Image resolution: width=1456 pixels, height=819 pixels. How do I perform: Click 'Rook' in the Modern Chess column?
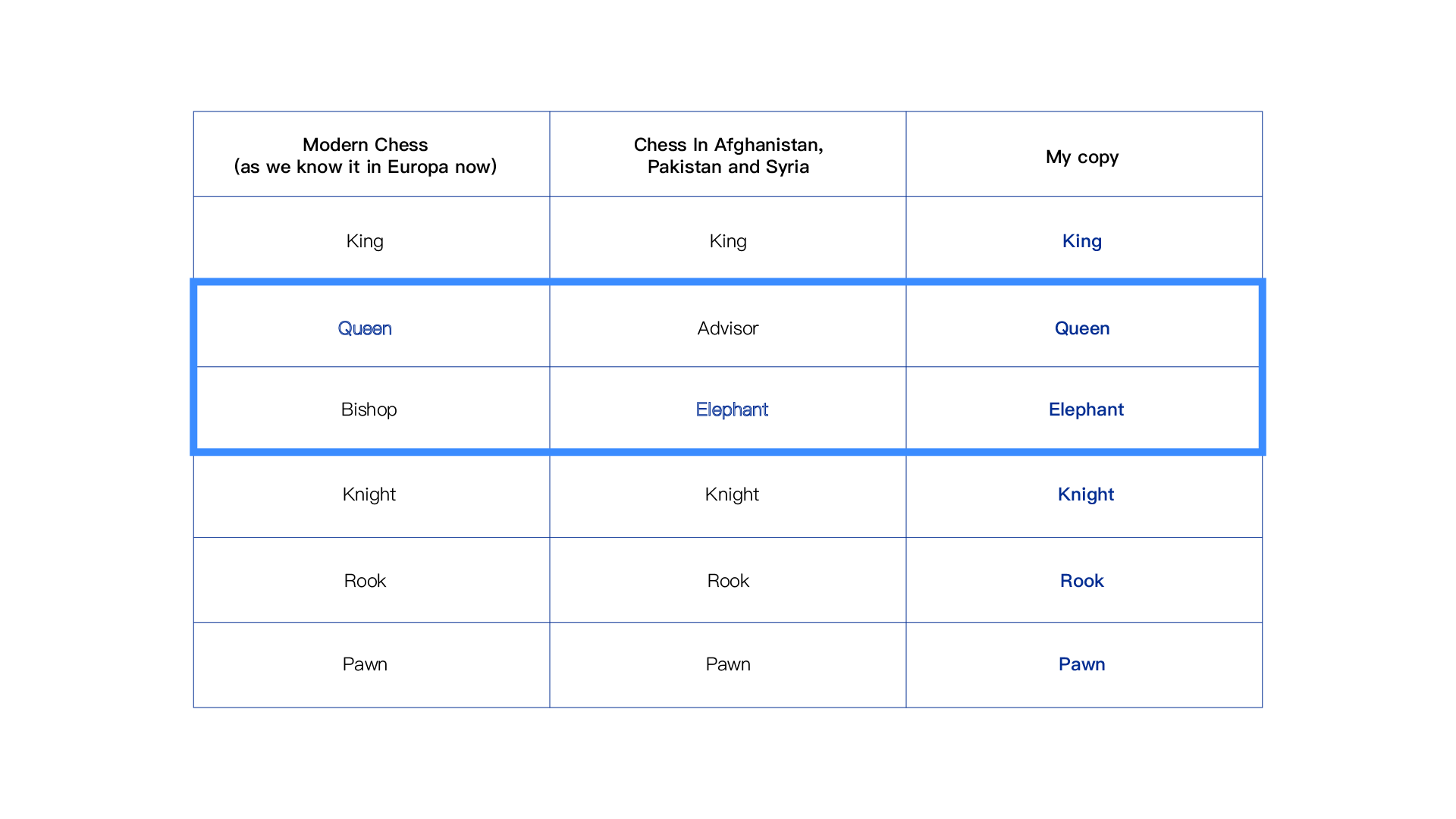tap(365, 581)
